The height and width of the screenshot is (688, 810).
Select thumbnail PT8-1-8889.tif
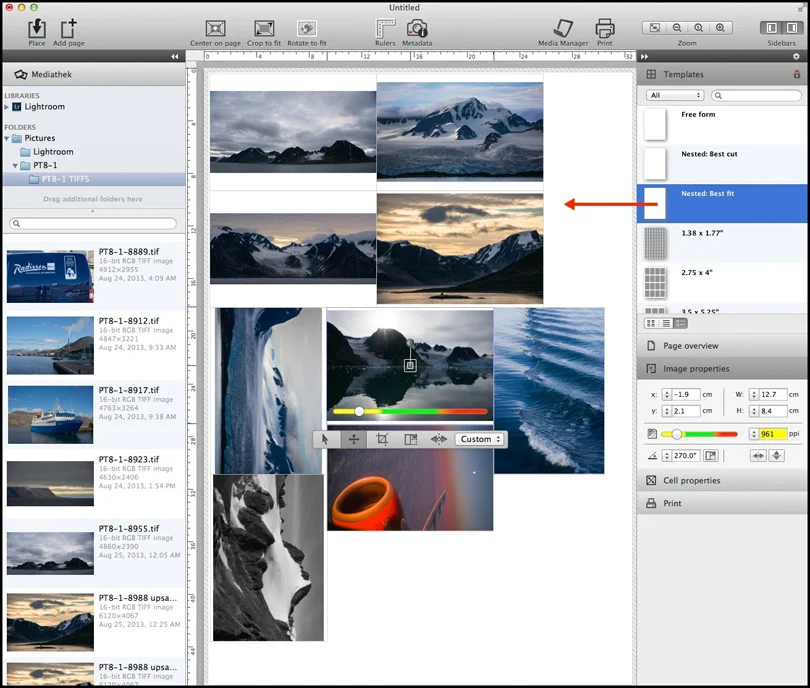pos(50,276)
